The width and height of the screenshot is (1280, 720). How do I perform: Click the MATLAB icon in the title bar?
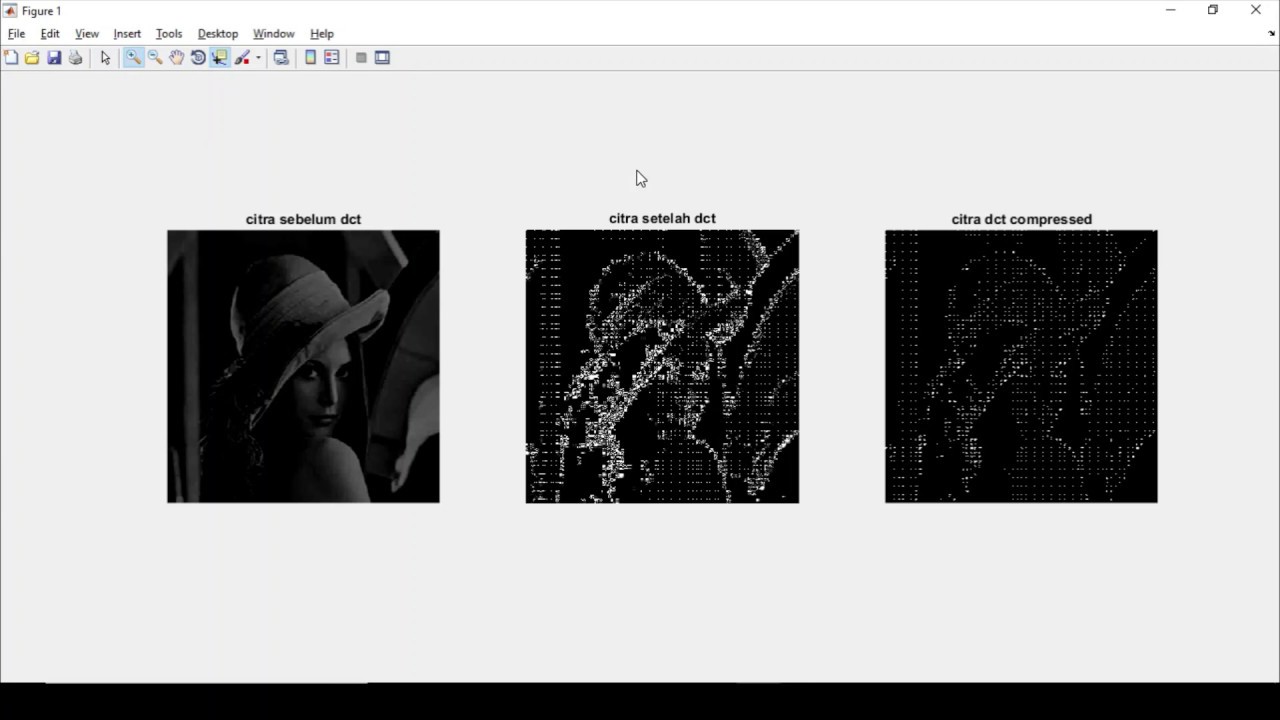point(11,11)
